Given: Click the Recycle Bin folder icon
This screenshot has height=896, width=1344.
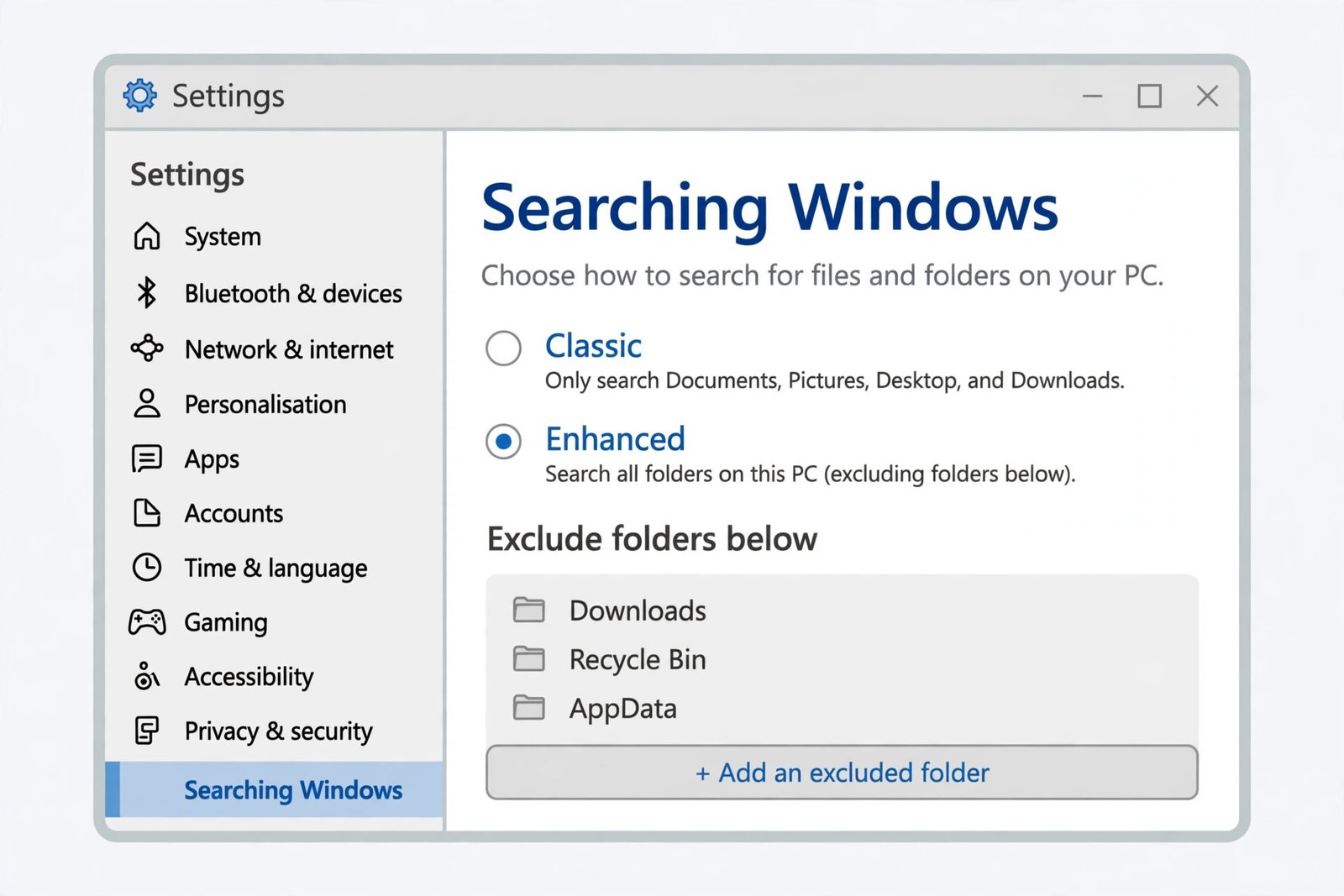Looking at the screenshot, I should pos(529,658).
